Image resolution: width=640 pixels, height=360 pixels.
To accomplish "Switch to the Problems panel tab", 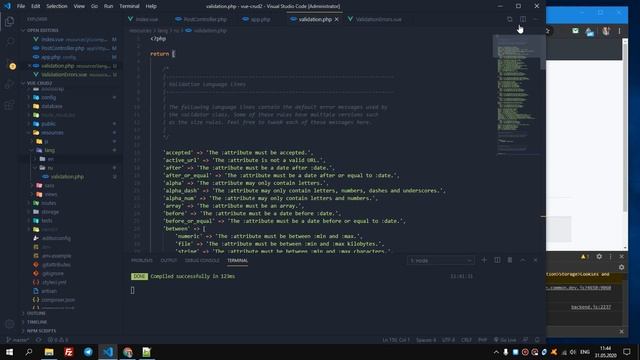I will point(142,260).
